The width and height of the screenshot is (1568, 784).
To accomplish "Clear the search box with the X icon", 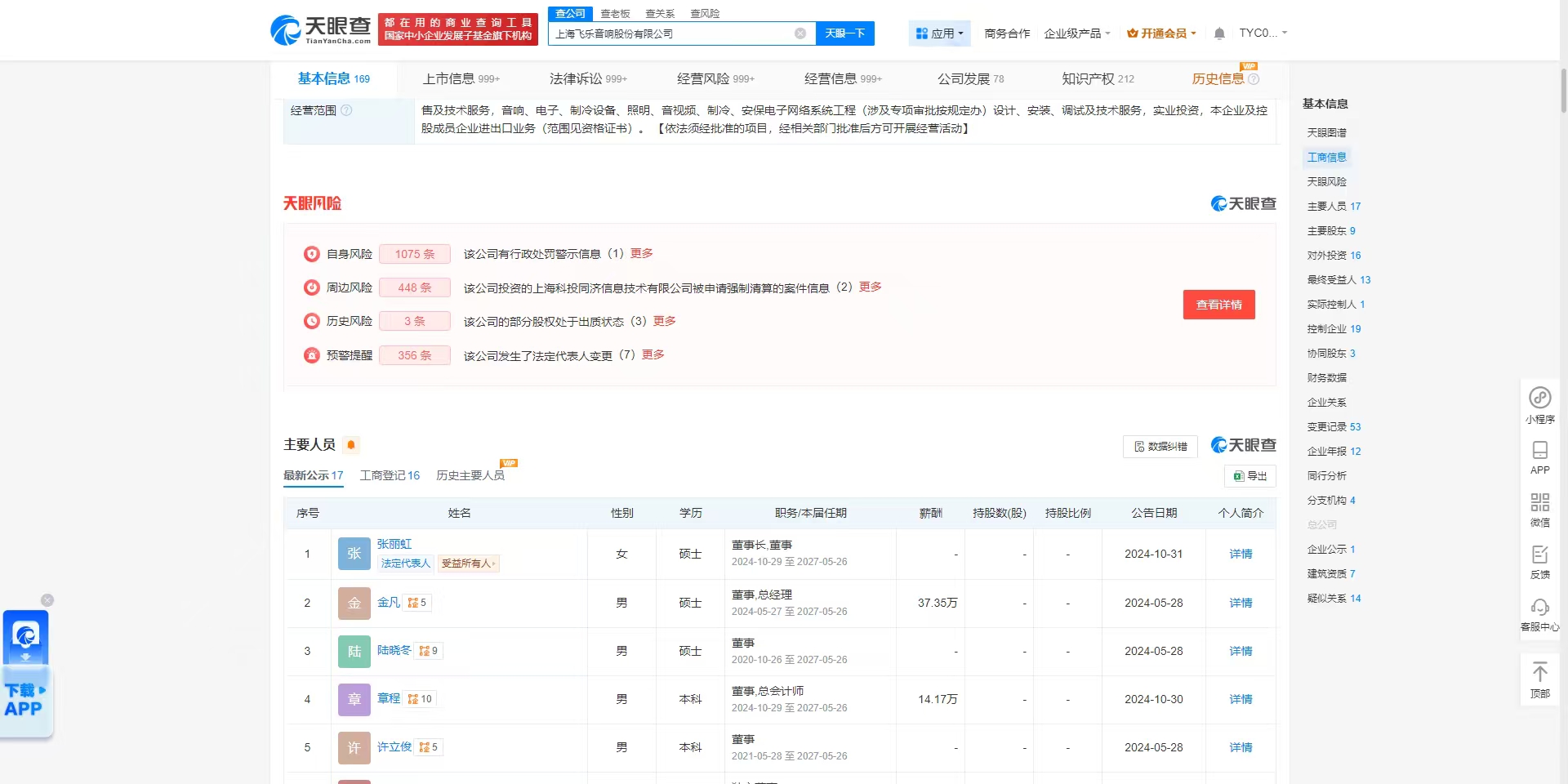I will tap(800, 33).
